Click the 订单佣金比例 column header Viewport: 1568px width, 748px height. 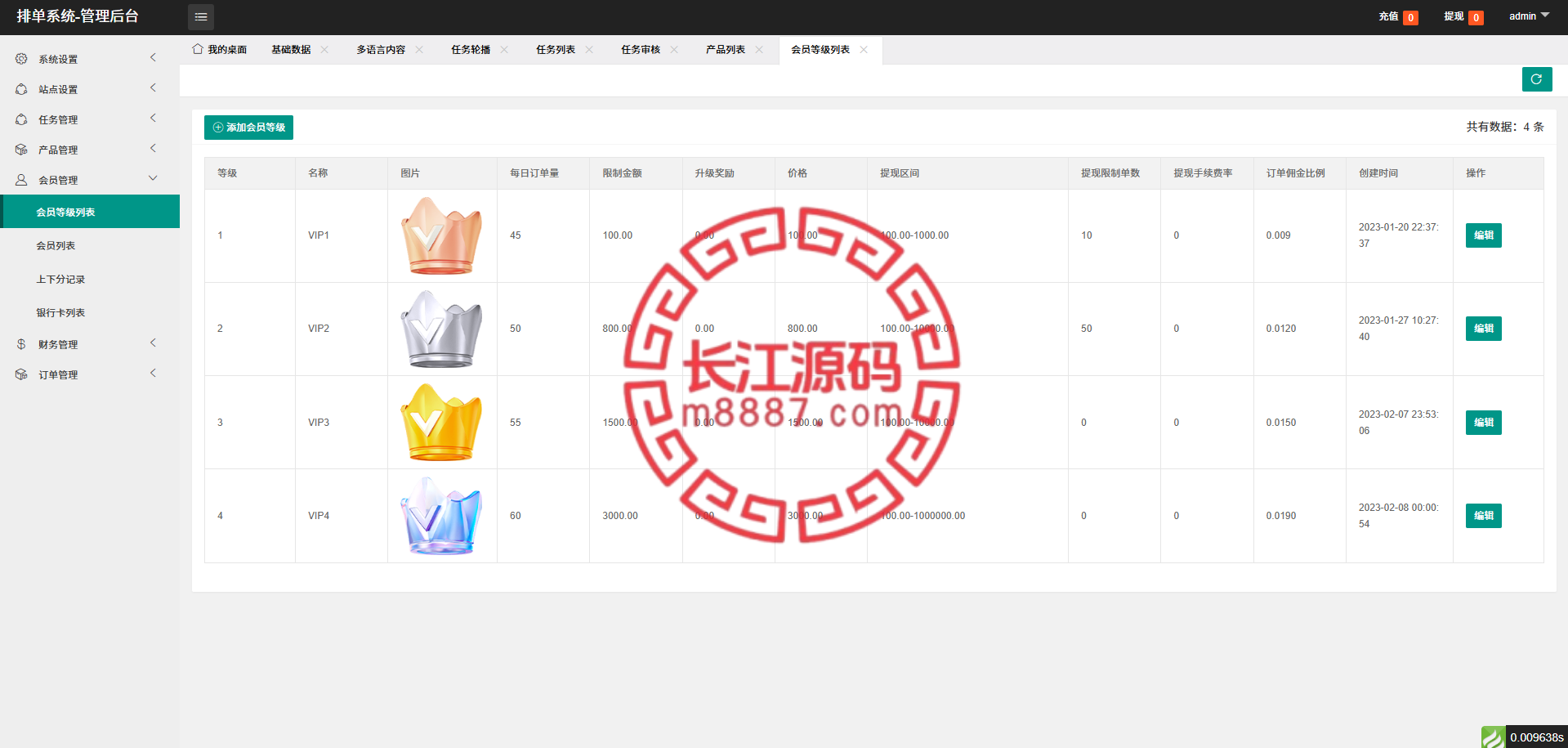coord(1296,173)
